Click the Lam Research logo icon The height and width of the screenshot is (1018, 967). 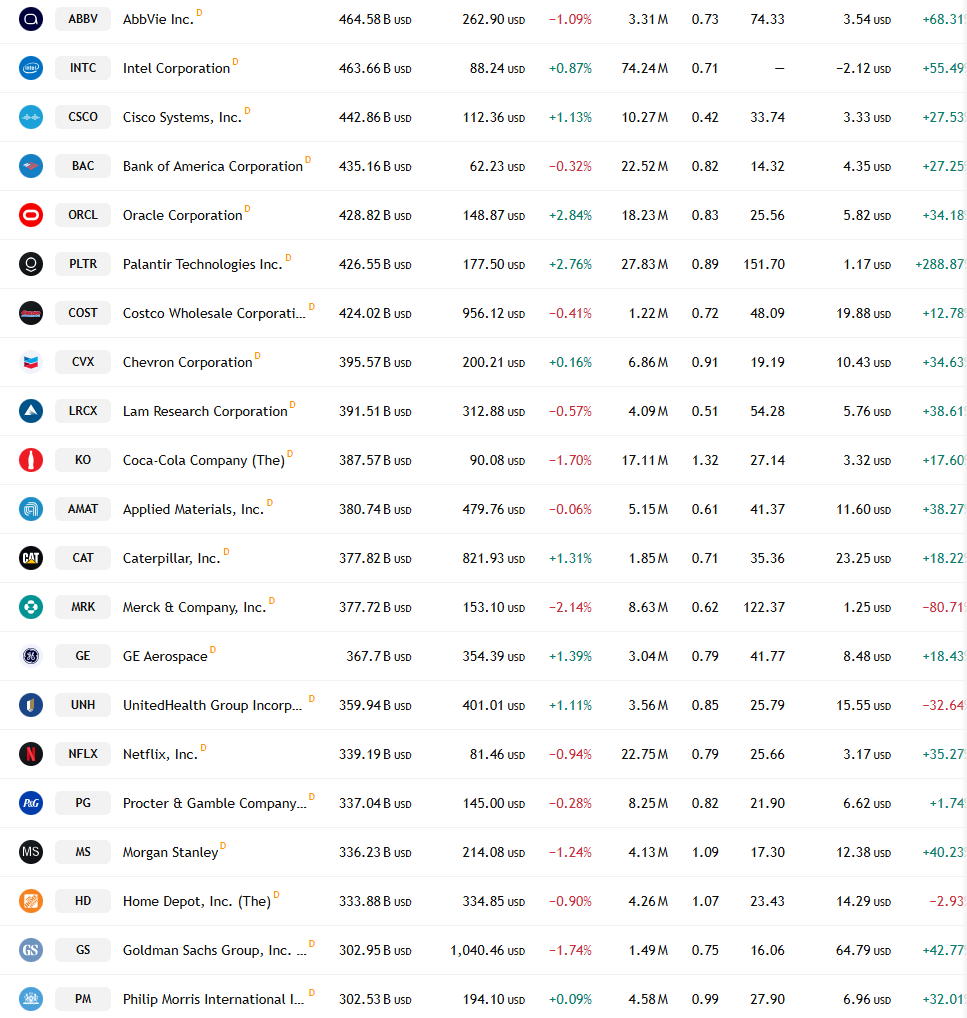(x=31, y=411)
